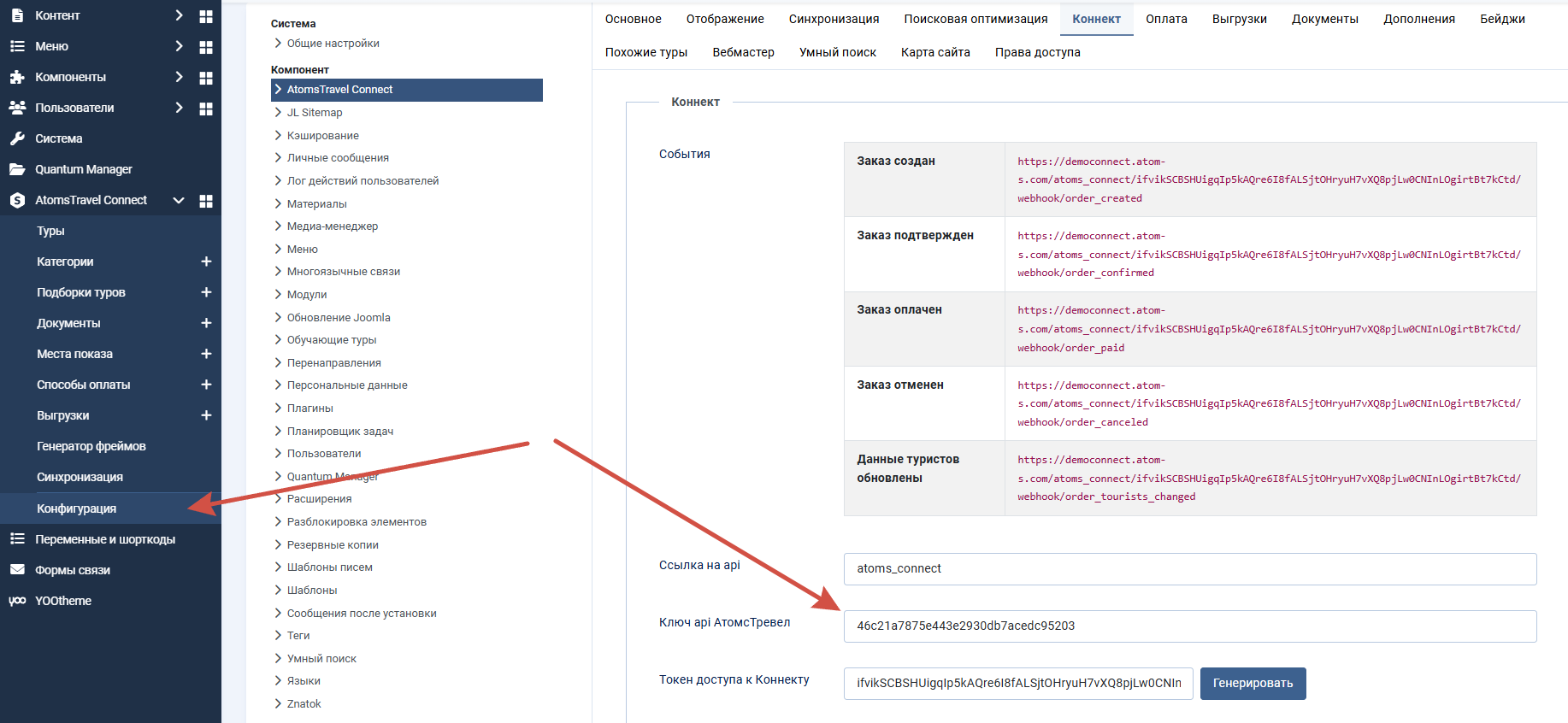Open the Компоненты dashboard grid icon

point(206,78)
